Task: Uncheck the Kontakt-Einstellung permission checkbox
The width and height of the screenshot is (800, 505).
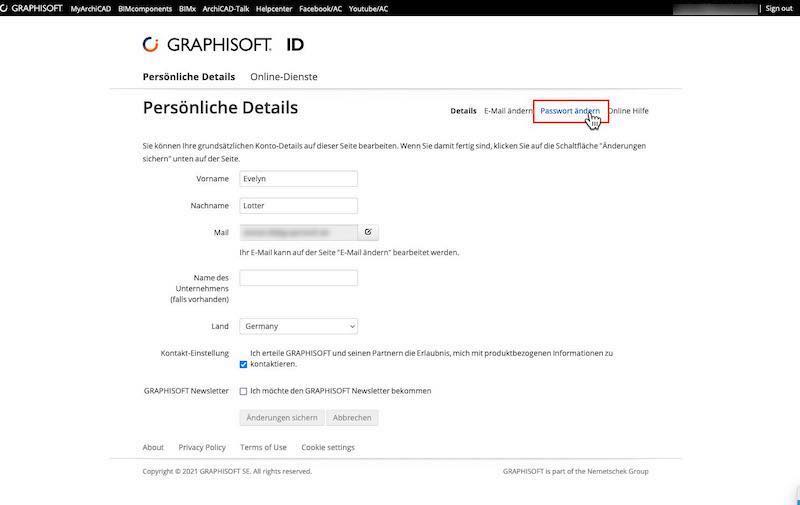Action: [x=243, y=364]
